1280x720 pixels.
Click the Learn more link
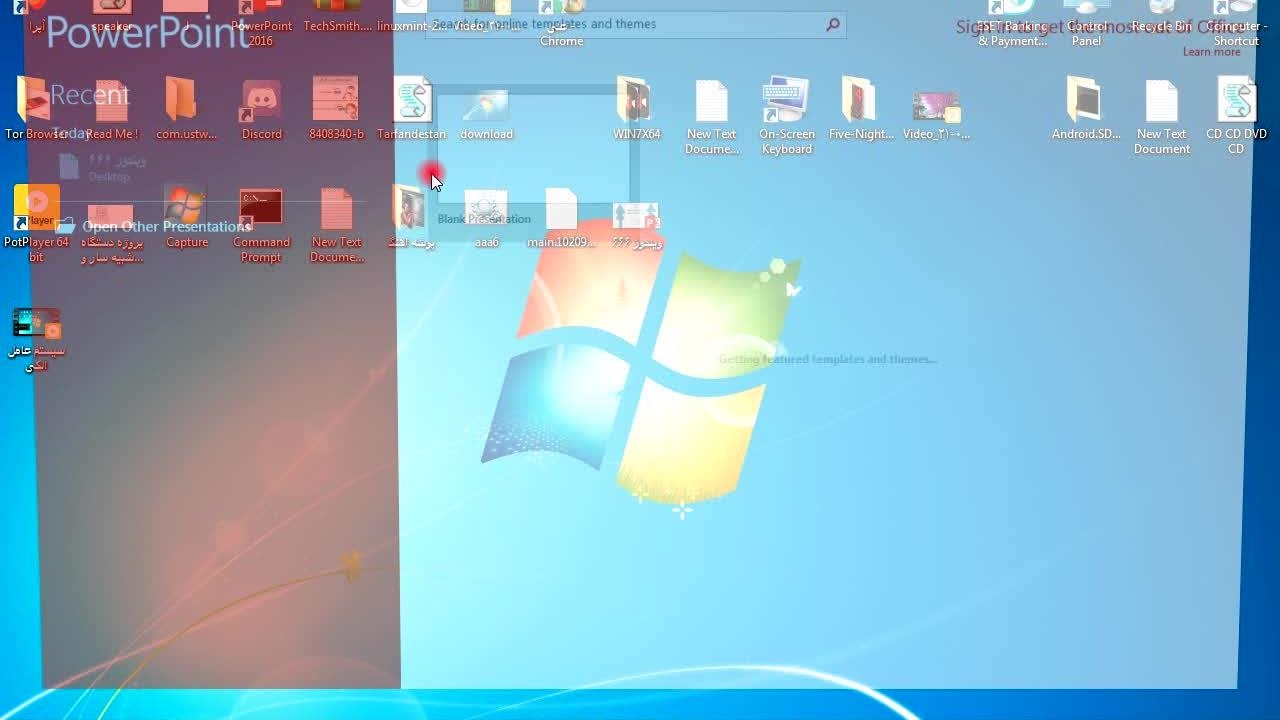click(1211, 52)
